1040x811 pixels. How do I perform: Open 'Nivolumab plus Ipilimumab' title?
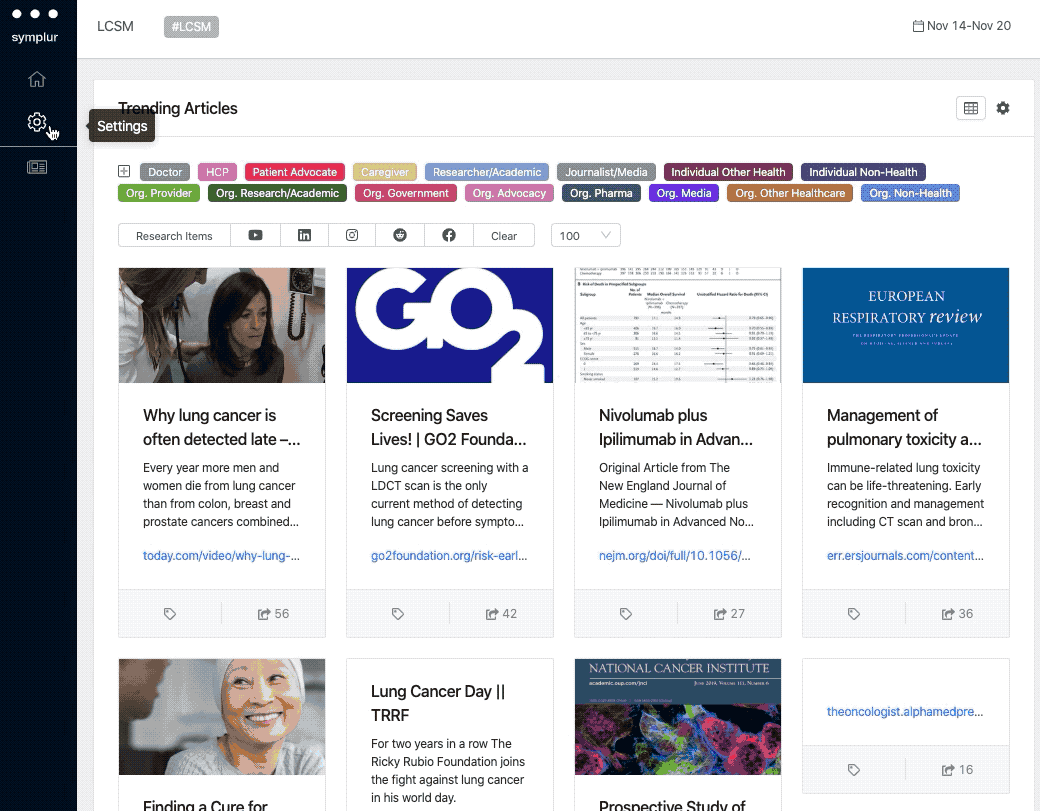pyautogui.click(x=676, y=427)
